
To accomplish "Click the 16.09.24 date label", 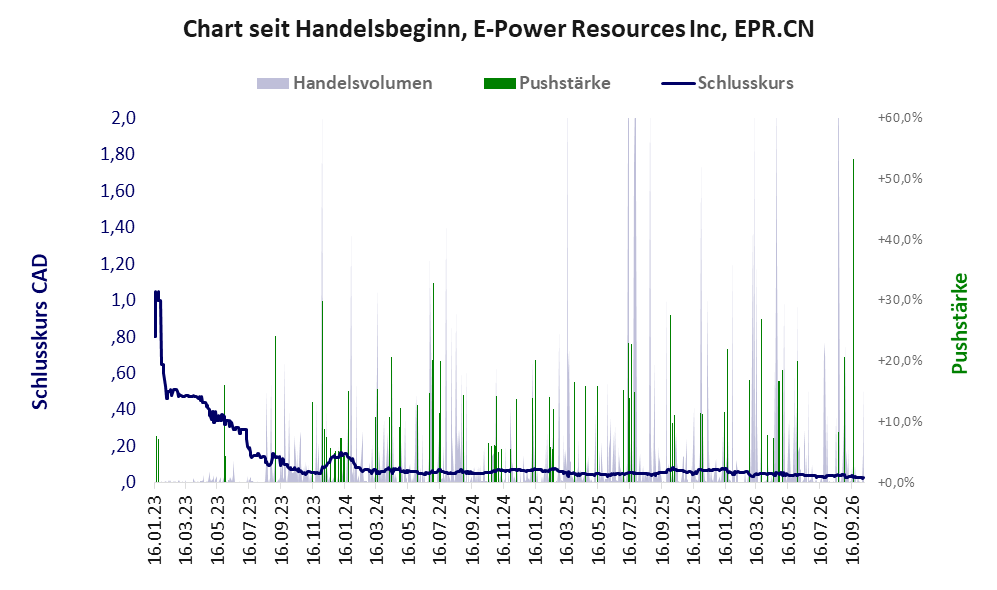I will (472, 529).
